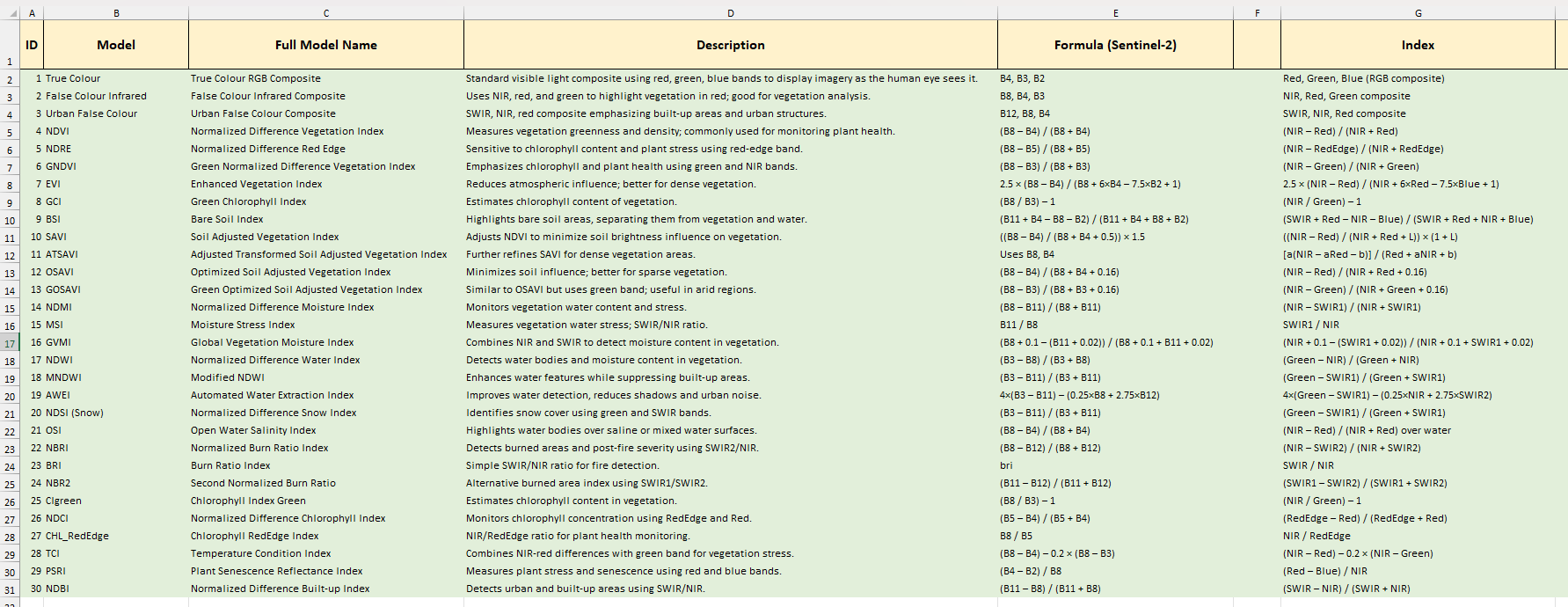
Task: Select the 'BSI' model cell
Action: tap(116, 219)
